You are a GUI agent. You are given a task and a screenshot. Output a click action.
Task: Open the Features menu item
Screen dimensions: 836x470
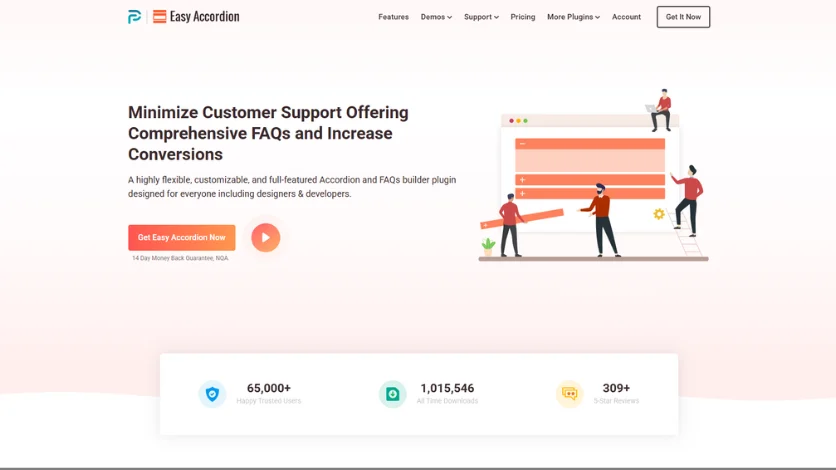393,17
